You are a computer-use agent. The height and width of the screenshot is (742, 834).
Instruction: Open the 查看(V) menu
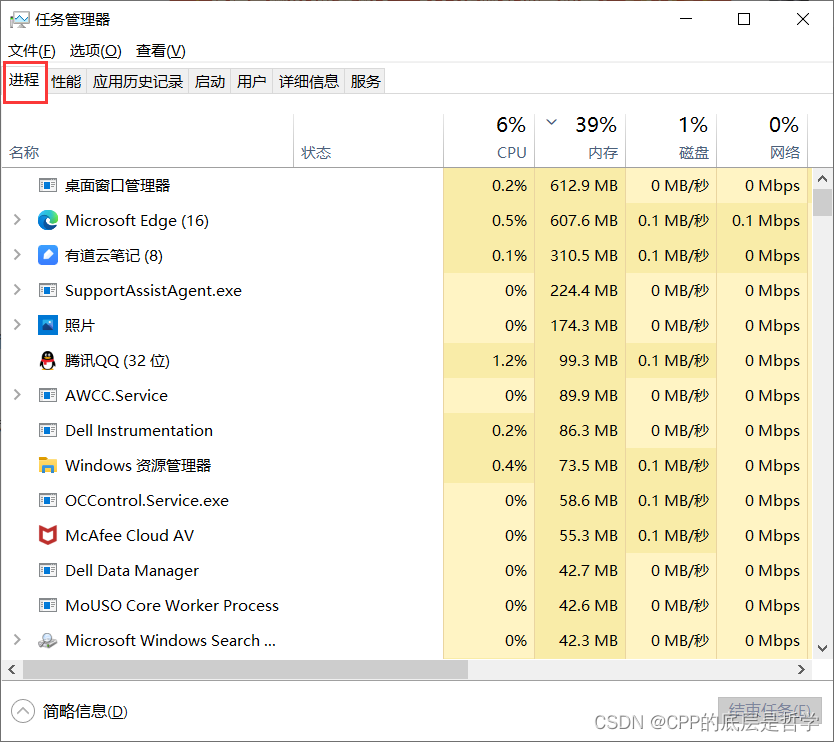tap(161, 51)
